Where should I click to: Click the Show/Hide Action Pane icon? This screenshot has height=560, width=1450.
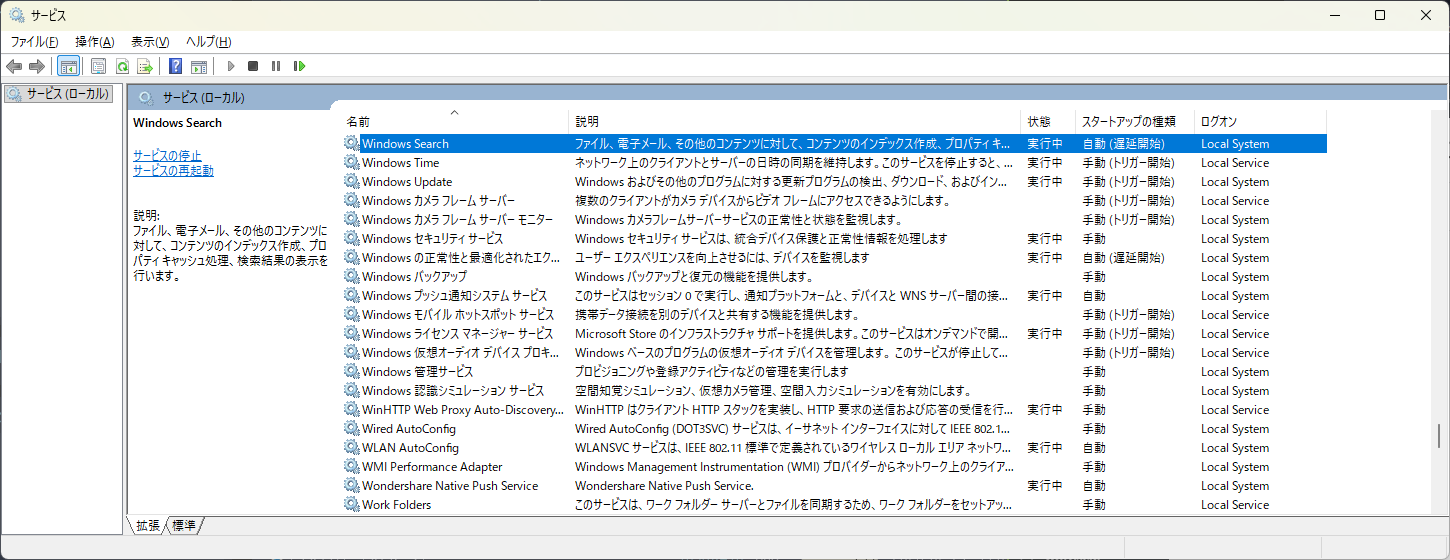[199, 67]
